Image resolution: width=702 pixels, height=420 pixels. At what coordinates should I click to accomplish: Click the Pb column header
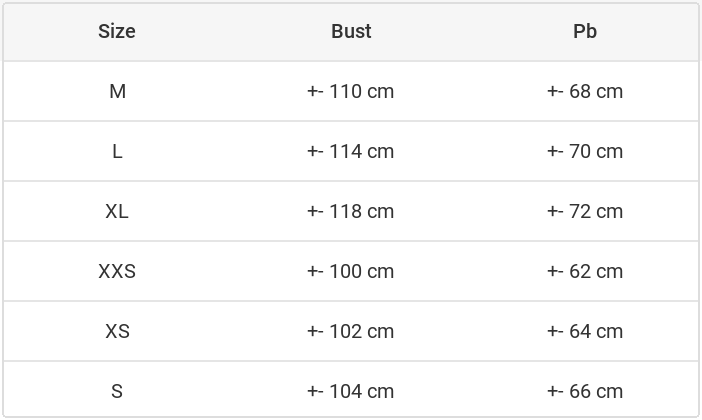(585, 31)
